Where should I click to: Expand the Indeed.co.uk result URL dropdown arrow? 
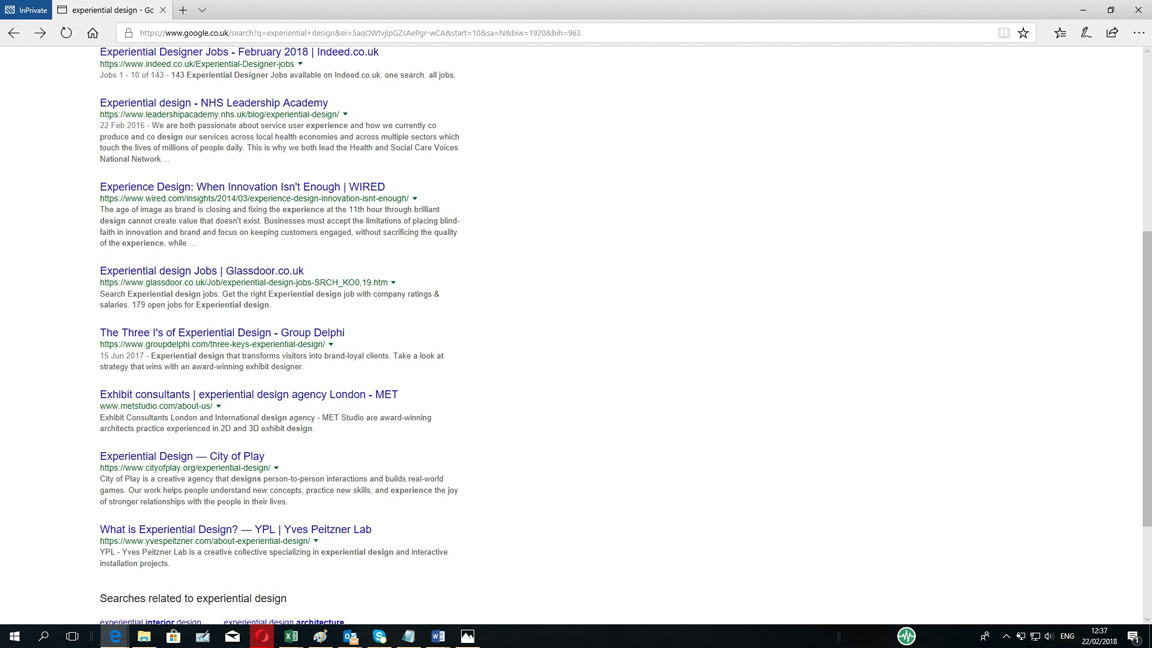coord(300,64)
